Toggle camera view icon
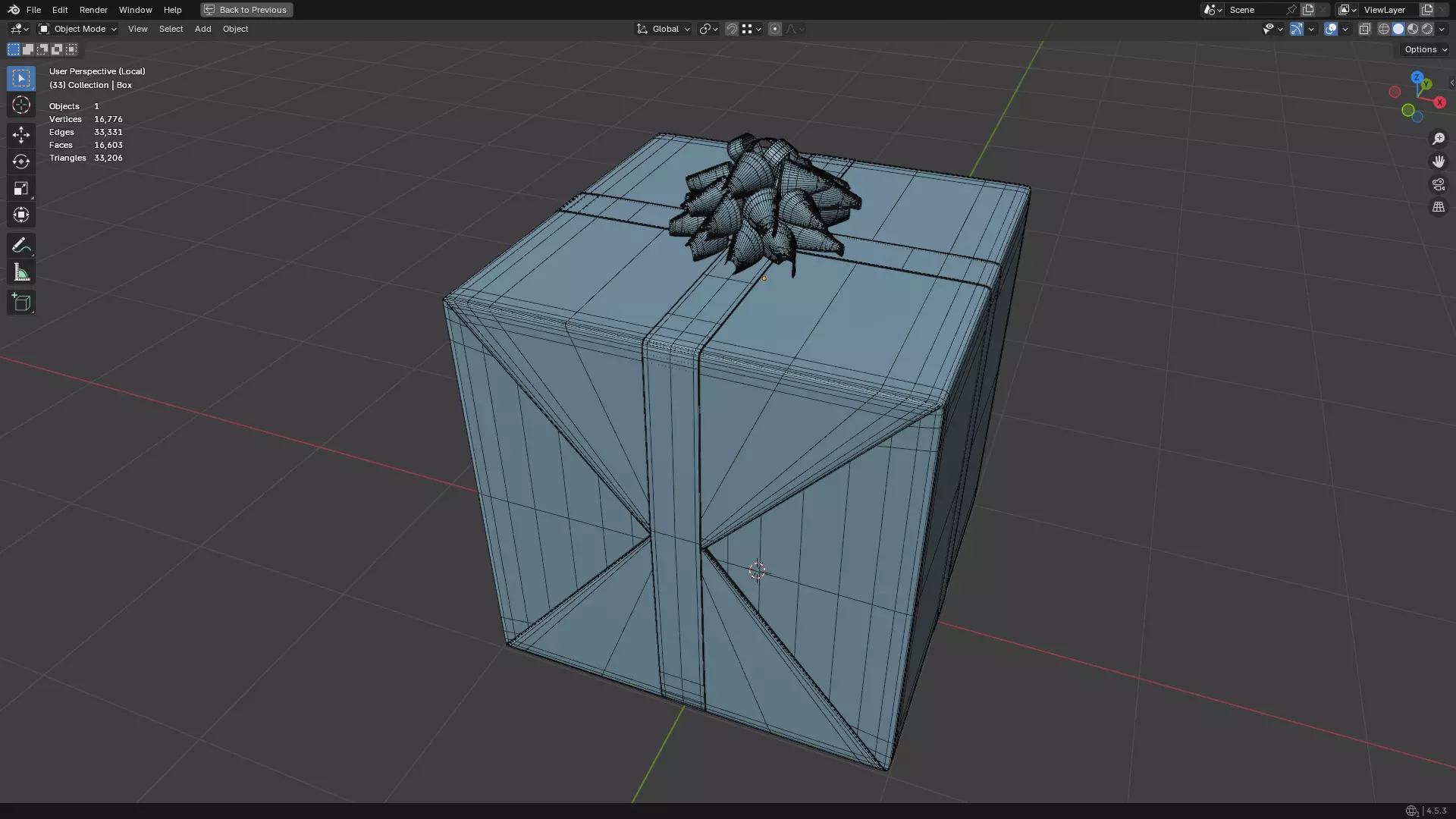This screenshot has width=1456, height=819. (x=1439, y=184)
